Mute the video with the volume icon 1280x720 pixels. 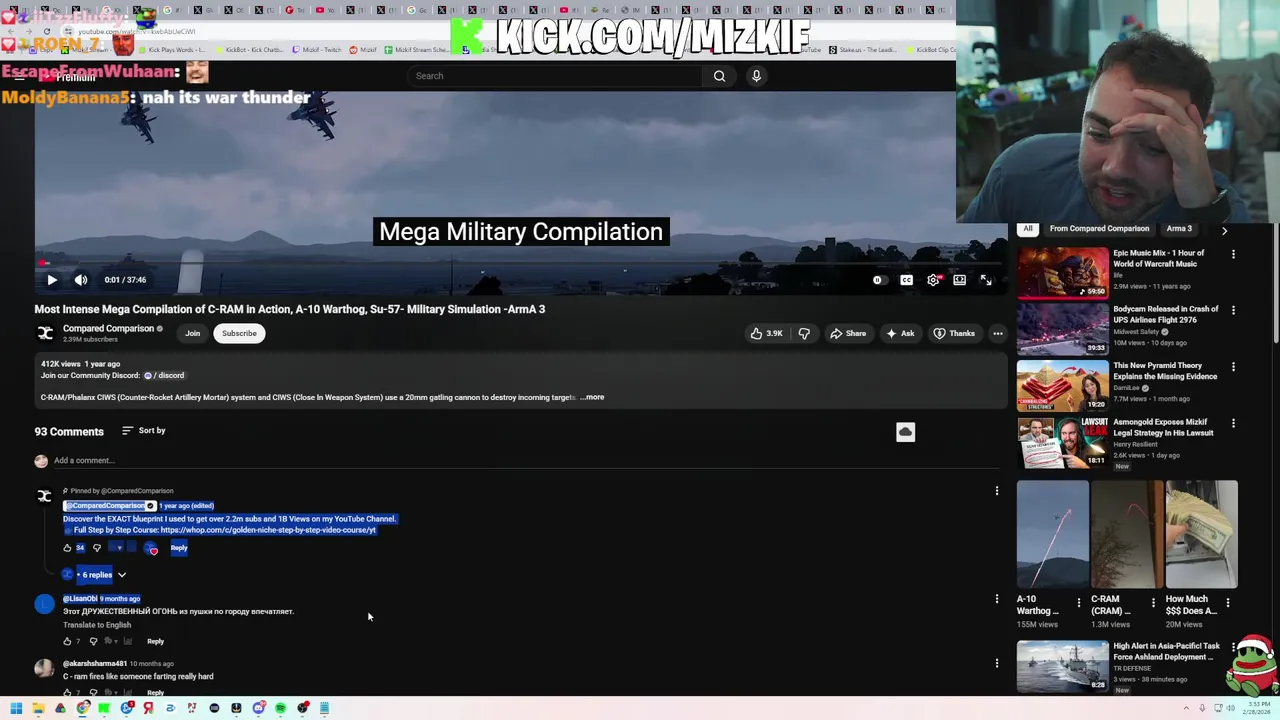81,280
